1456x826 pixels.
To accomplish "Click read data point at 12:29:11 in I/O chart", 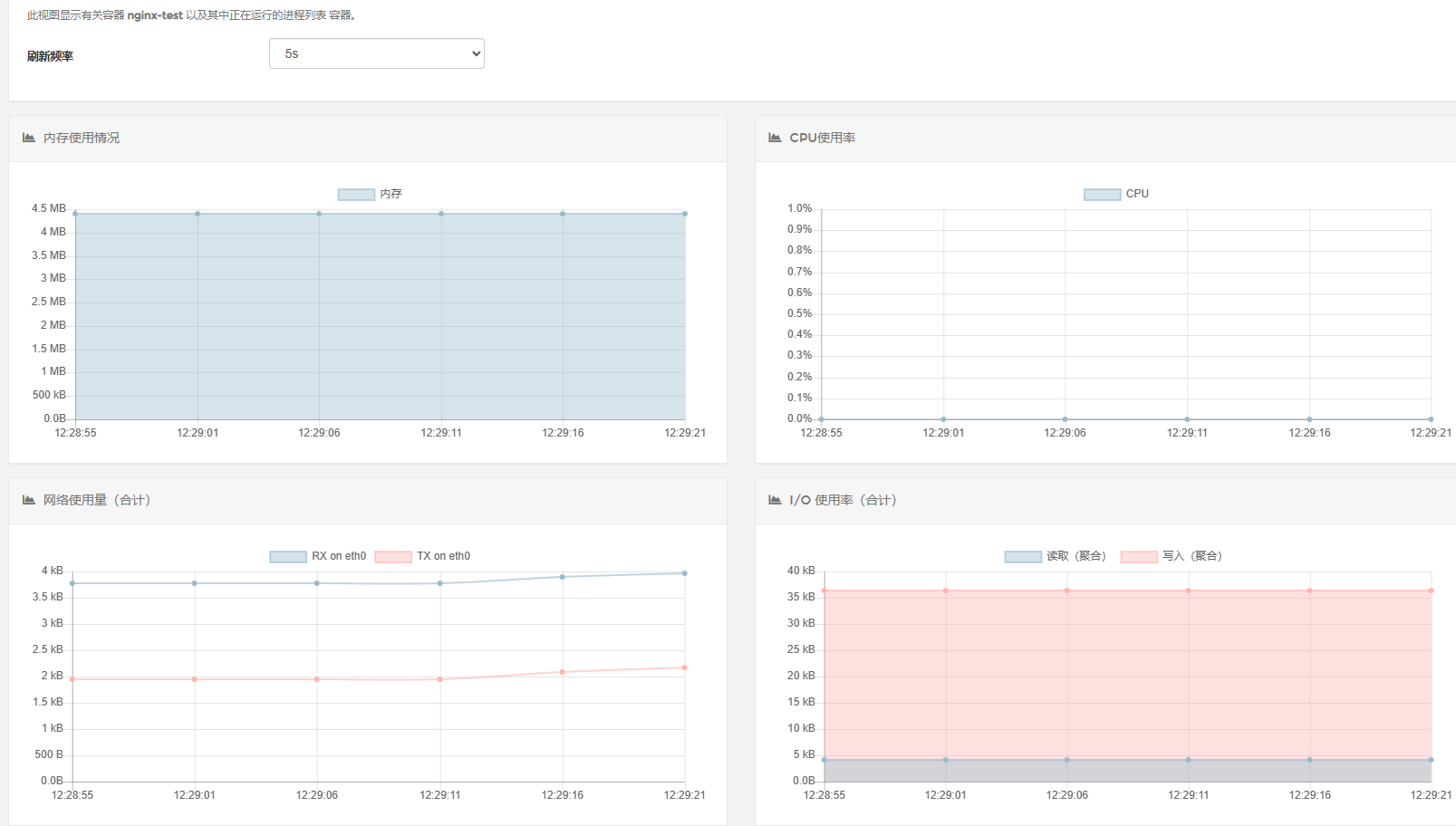I will (1189, 760).
